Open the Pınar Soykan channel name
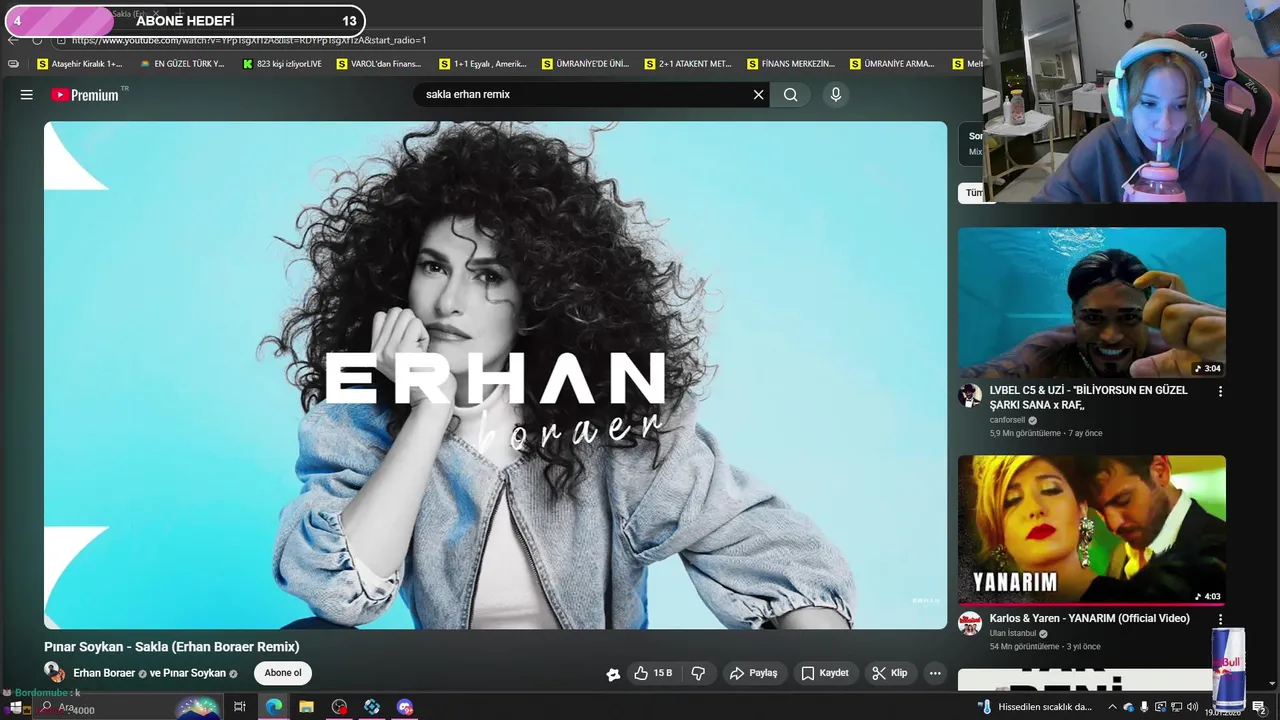This screenshot has height=720, width=1280. pos(194,673)
